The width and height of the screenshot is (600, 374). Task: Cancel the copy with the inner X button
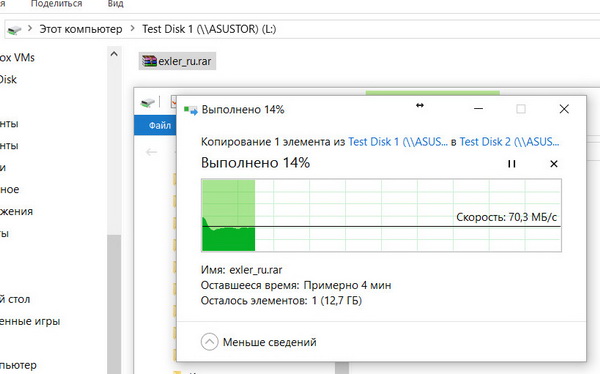pos(554,164)
